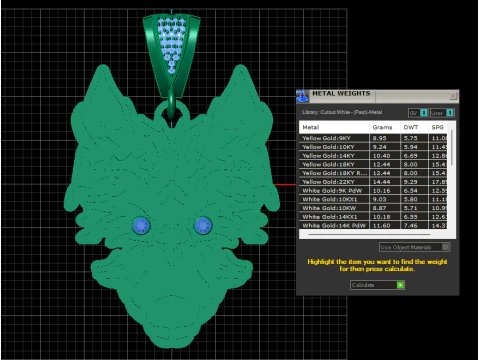The width and height of the screenshot is (480, 360).
Task: Click the 8.95 grams value
Action: coord(379,138)
